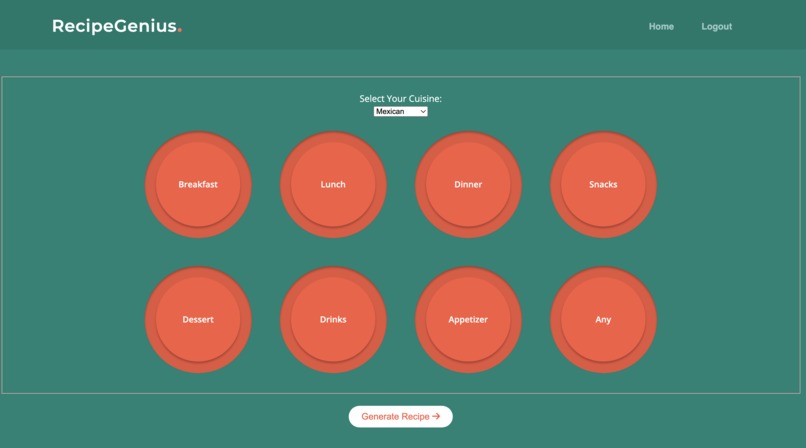The image size is (806, 448).
Task: Click the Logout nav link
Action: point(717,26)
